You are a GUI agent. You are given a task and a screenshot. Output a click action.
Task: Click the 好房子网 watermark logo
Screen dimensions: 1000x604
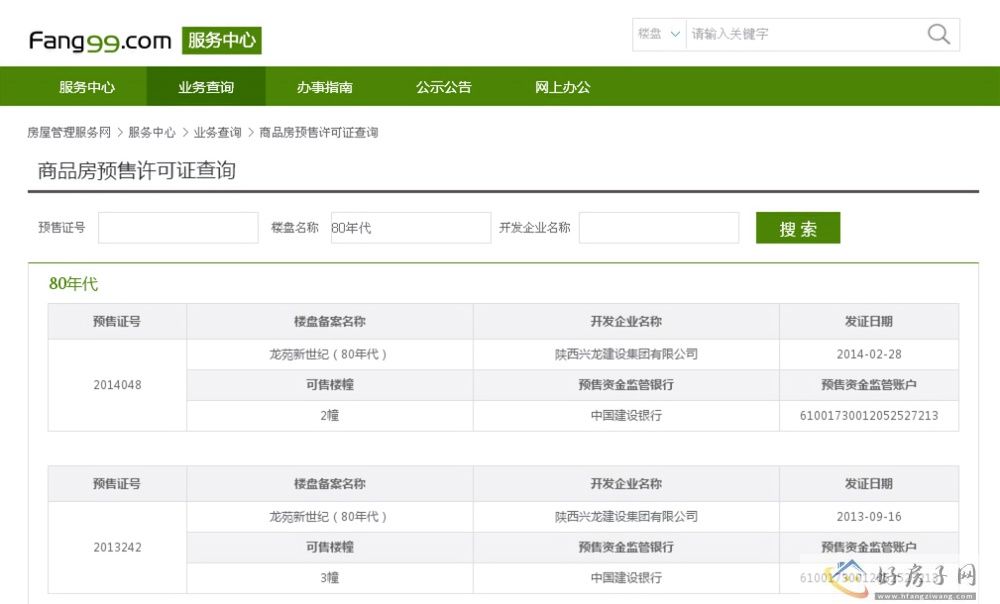click(905, 579)
